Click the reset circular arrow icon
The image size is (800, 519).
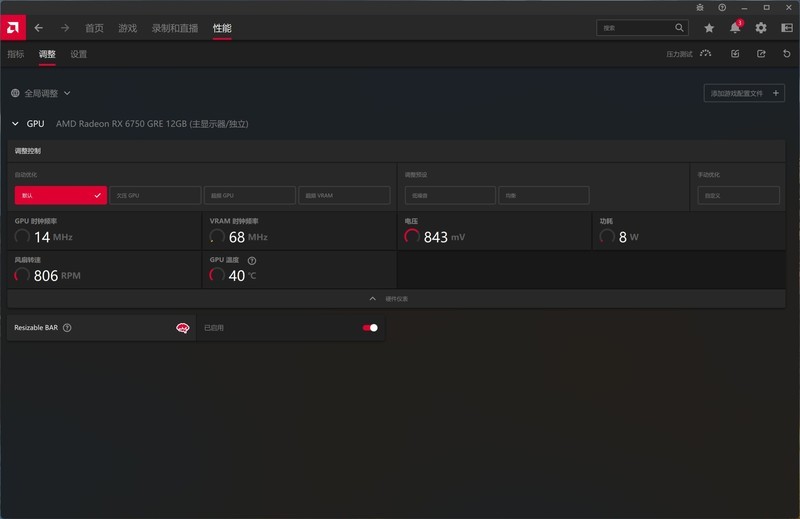click(x=787, y=54)
